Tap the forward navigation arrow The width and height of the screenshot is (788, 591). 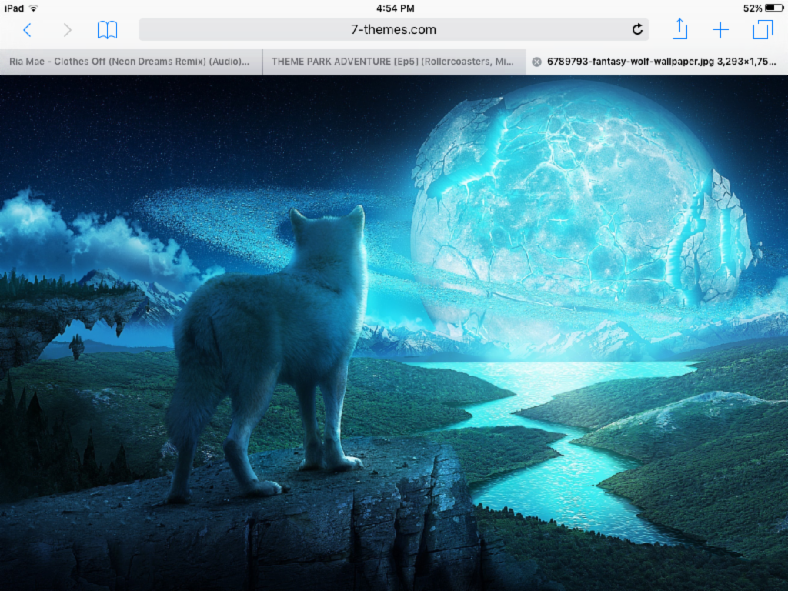pyautogui.click(x=67, y=30)
